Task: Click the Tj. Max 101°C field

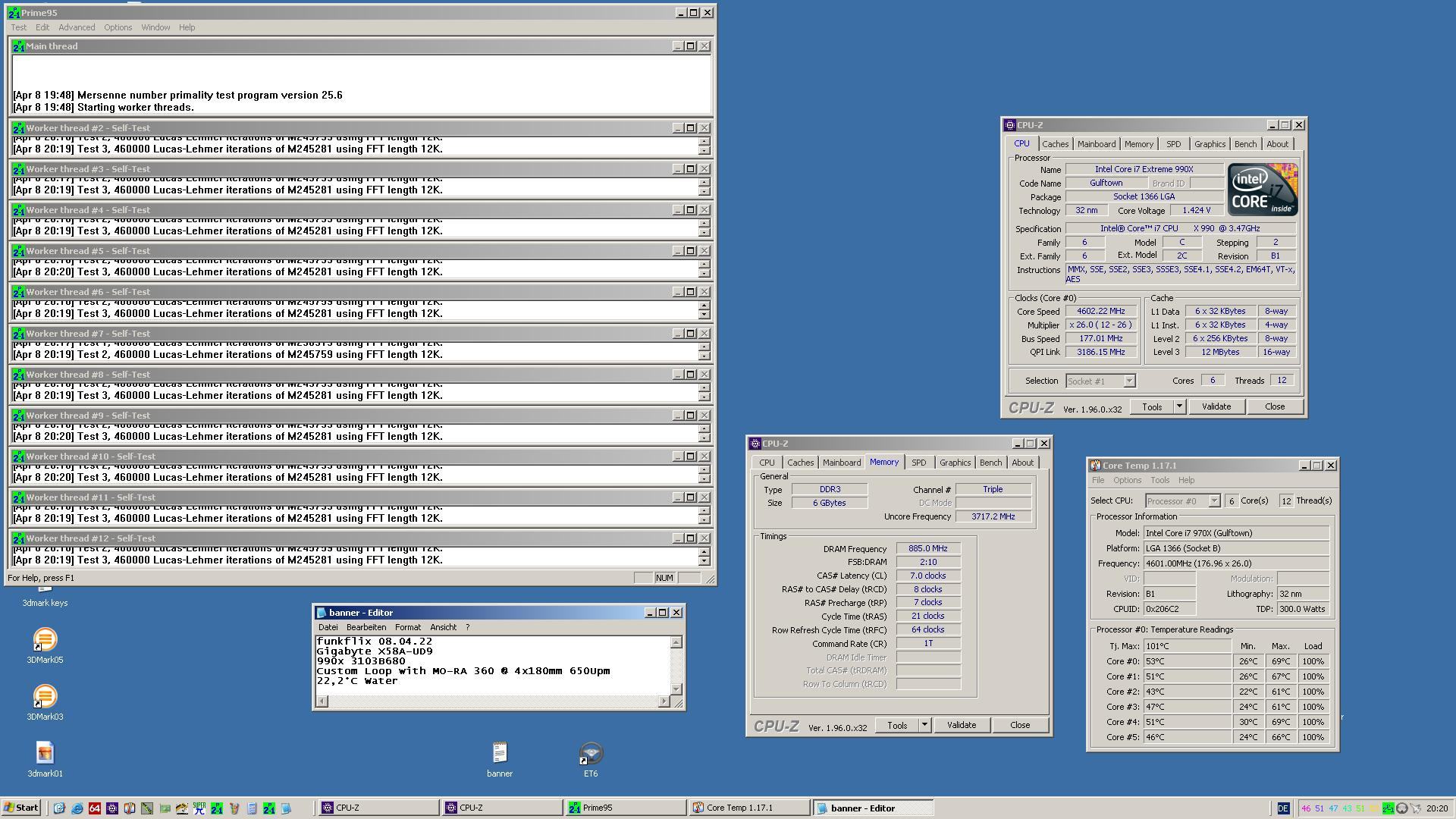Action: pyautogui.click(x=1188, y=646)
